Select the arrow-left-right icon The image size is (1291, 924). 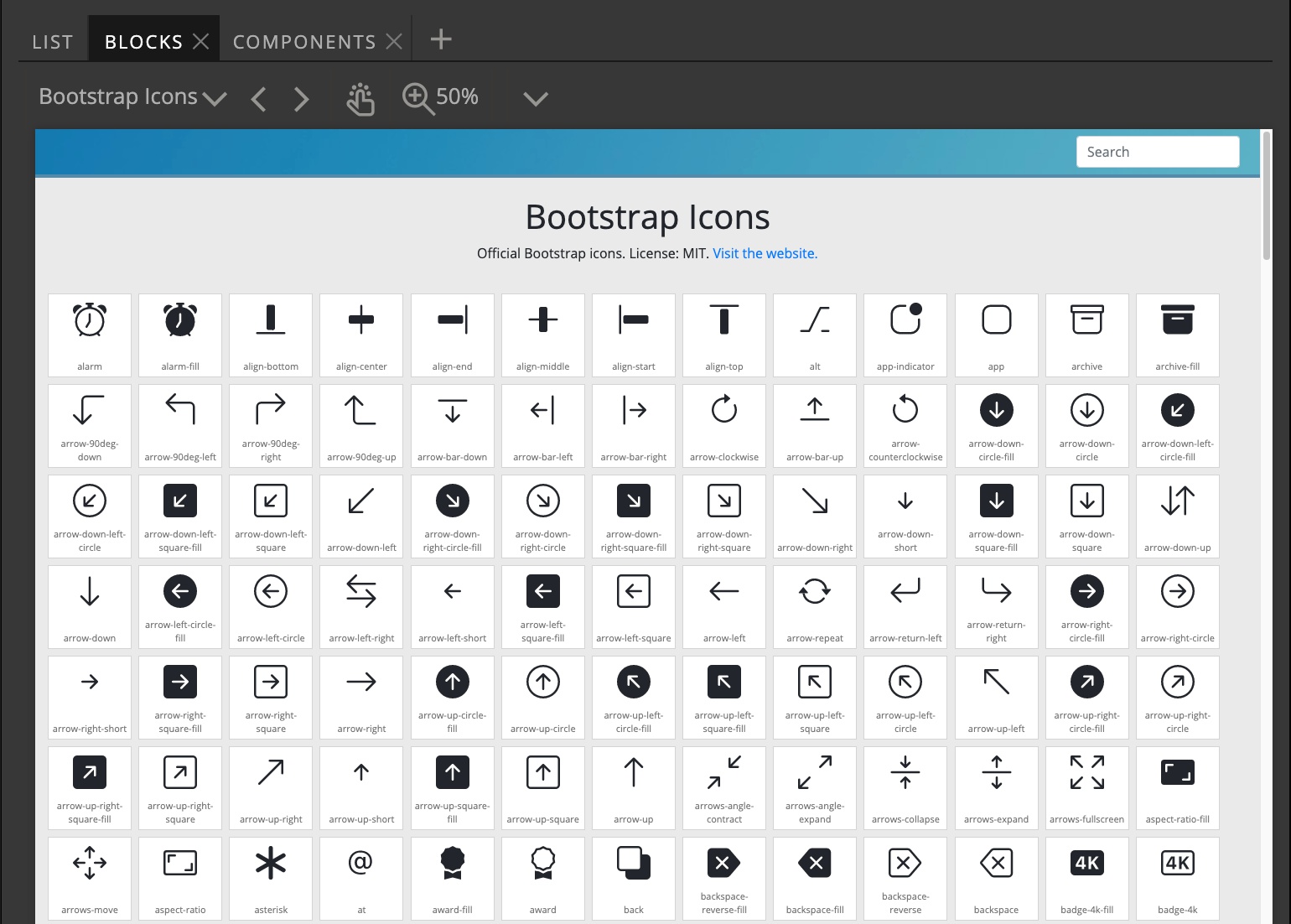point(361,607)
